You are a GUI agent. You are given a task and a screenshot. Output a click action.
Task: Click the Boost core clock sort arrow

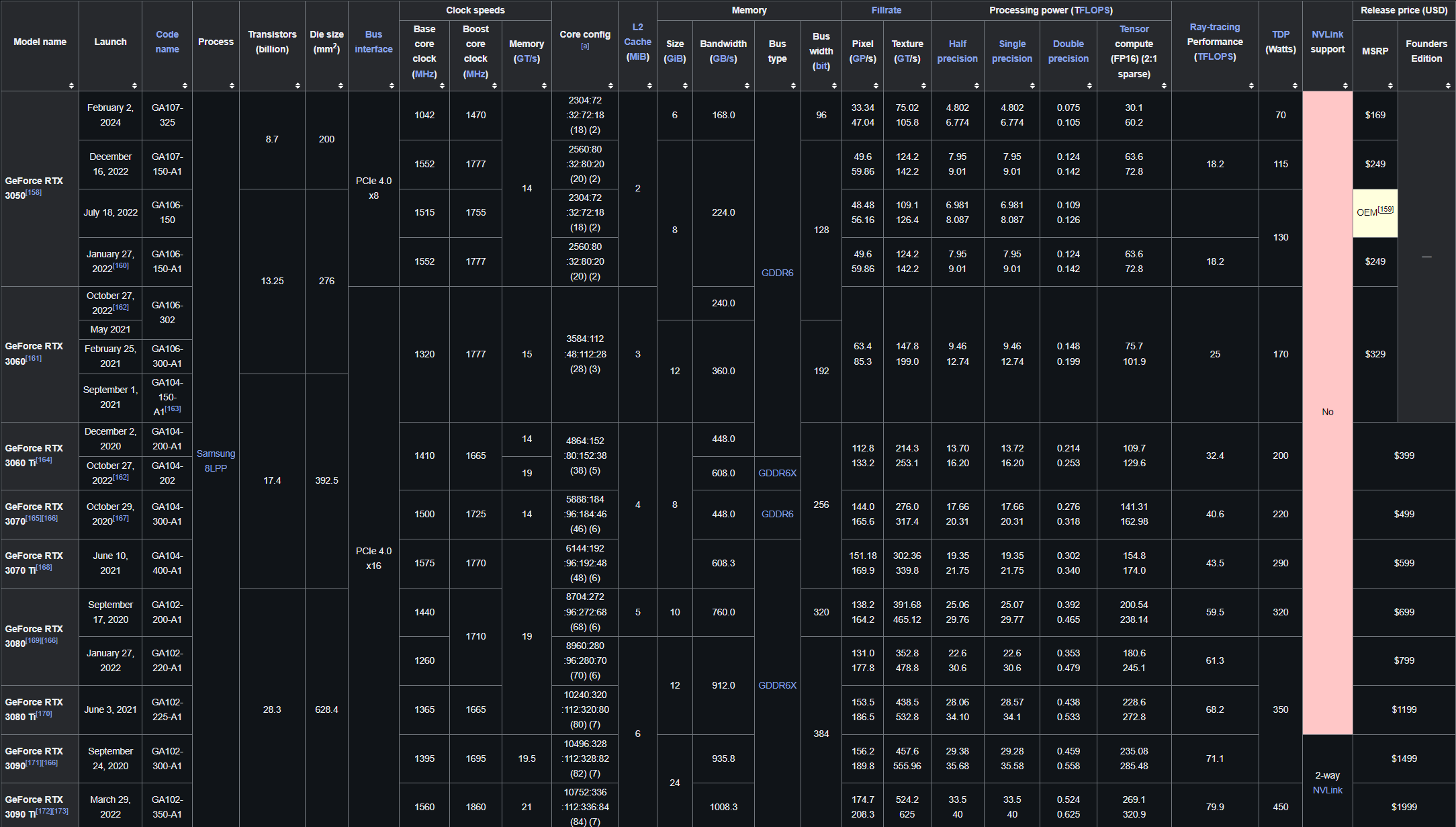coord(494,86)
